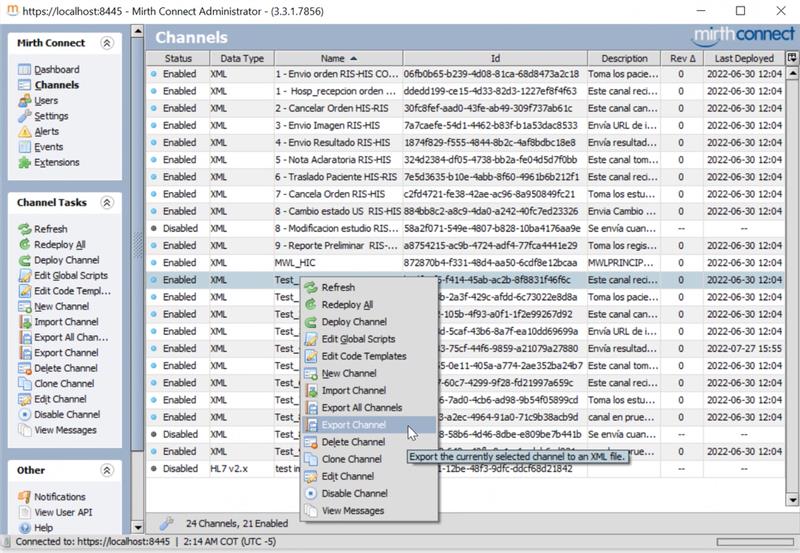Screen dimensions: 800x553
Task: Click the status bar wrench icon
Action: (x=166, y=523)
